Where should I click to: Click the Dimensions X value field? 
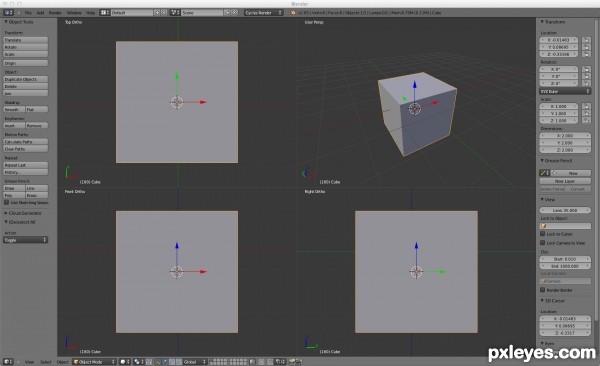[565, 136]
